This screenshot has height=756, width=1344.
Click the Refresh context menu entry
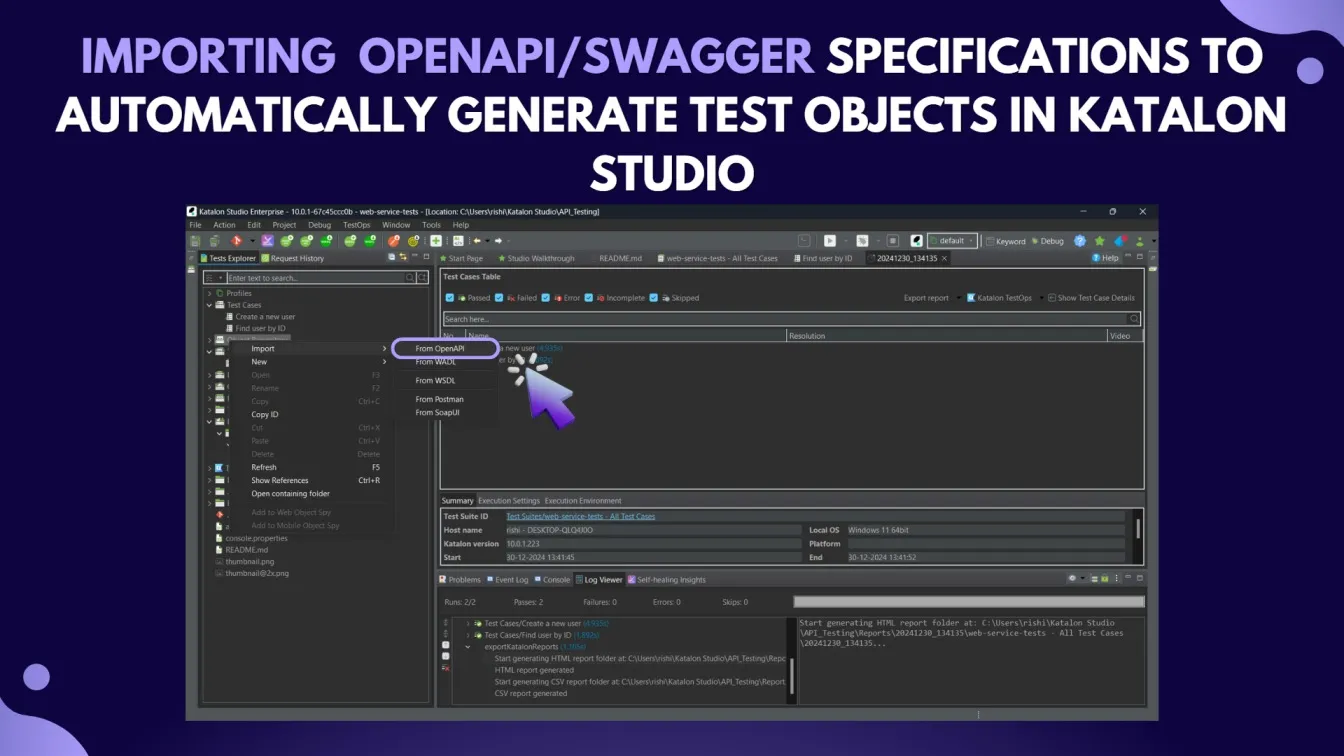(x=264, y=467)
